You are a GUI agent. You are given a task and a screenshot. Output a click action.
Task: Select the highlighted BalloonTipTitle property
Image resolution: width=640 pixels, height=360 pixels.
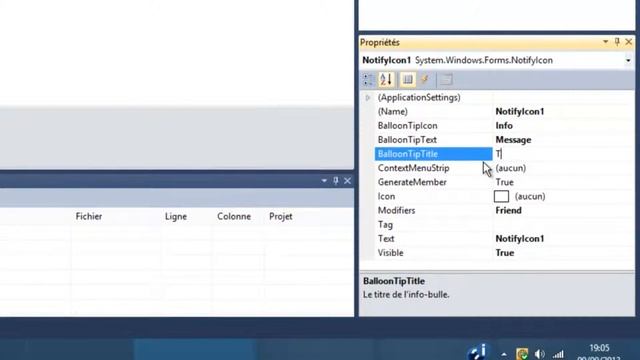coord(433,154)
